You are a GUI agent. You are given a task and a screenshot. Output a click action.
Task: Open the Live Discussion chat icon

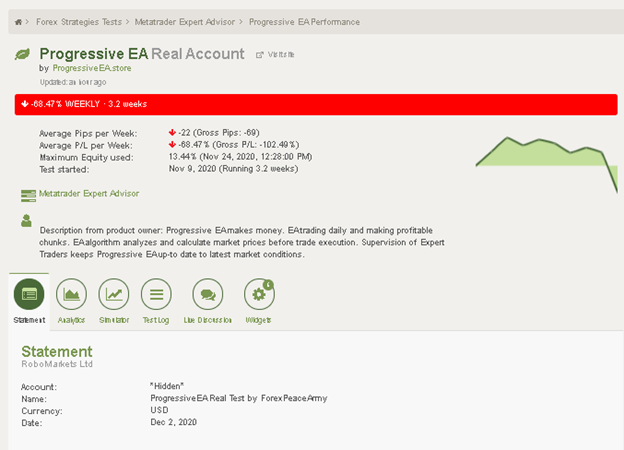(208, 294)
